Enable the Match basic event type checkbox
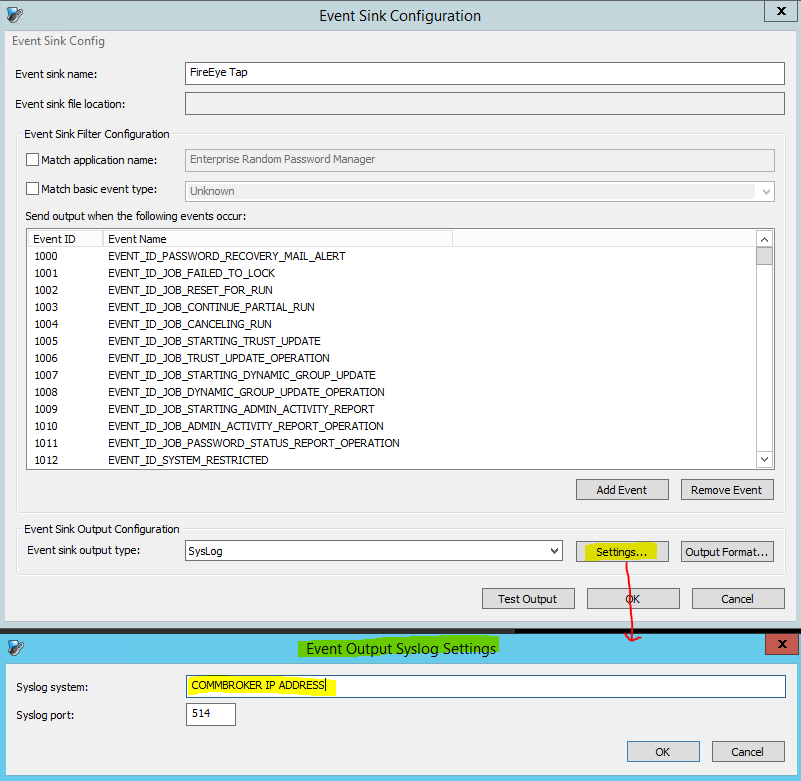801x781 pixels. (x=32, y=188)
